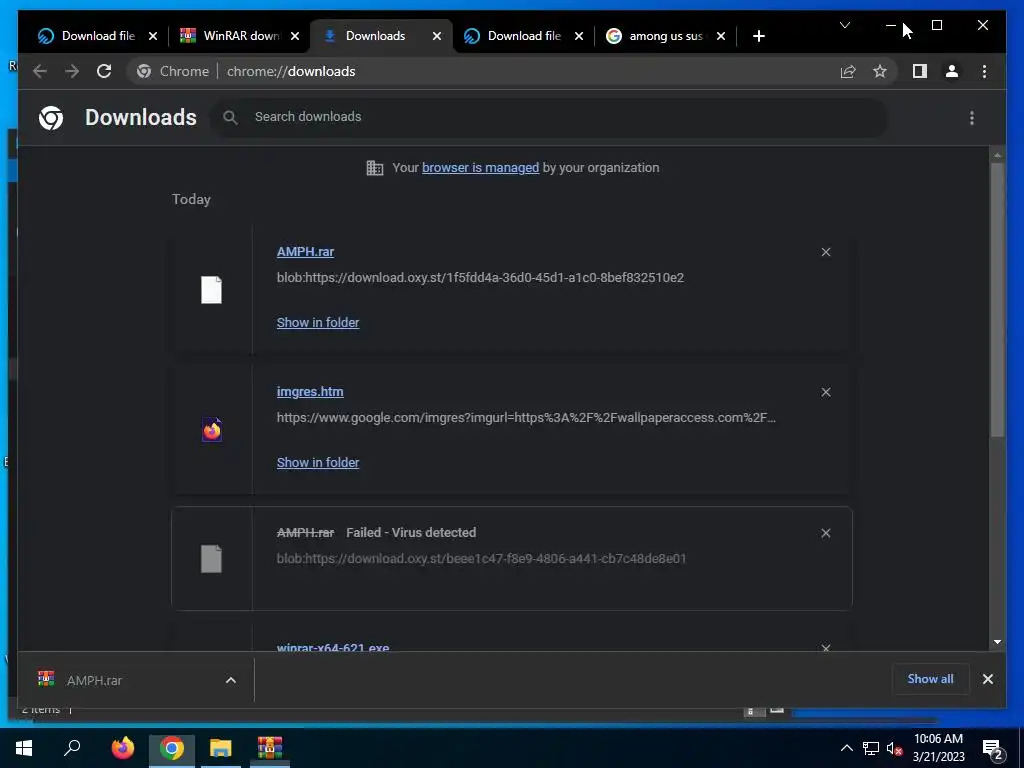This screenshot has width=1024, height=768.
Task: Open the Chrome profile icon
Action: coord(952,71)
